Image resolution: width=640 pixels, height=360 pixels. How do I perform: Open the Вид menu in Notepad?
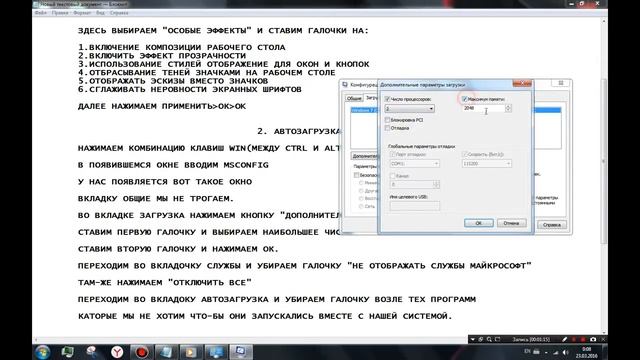100,13
